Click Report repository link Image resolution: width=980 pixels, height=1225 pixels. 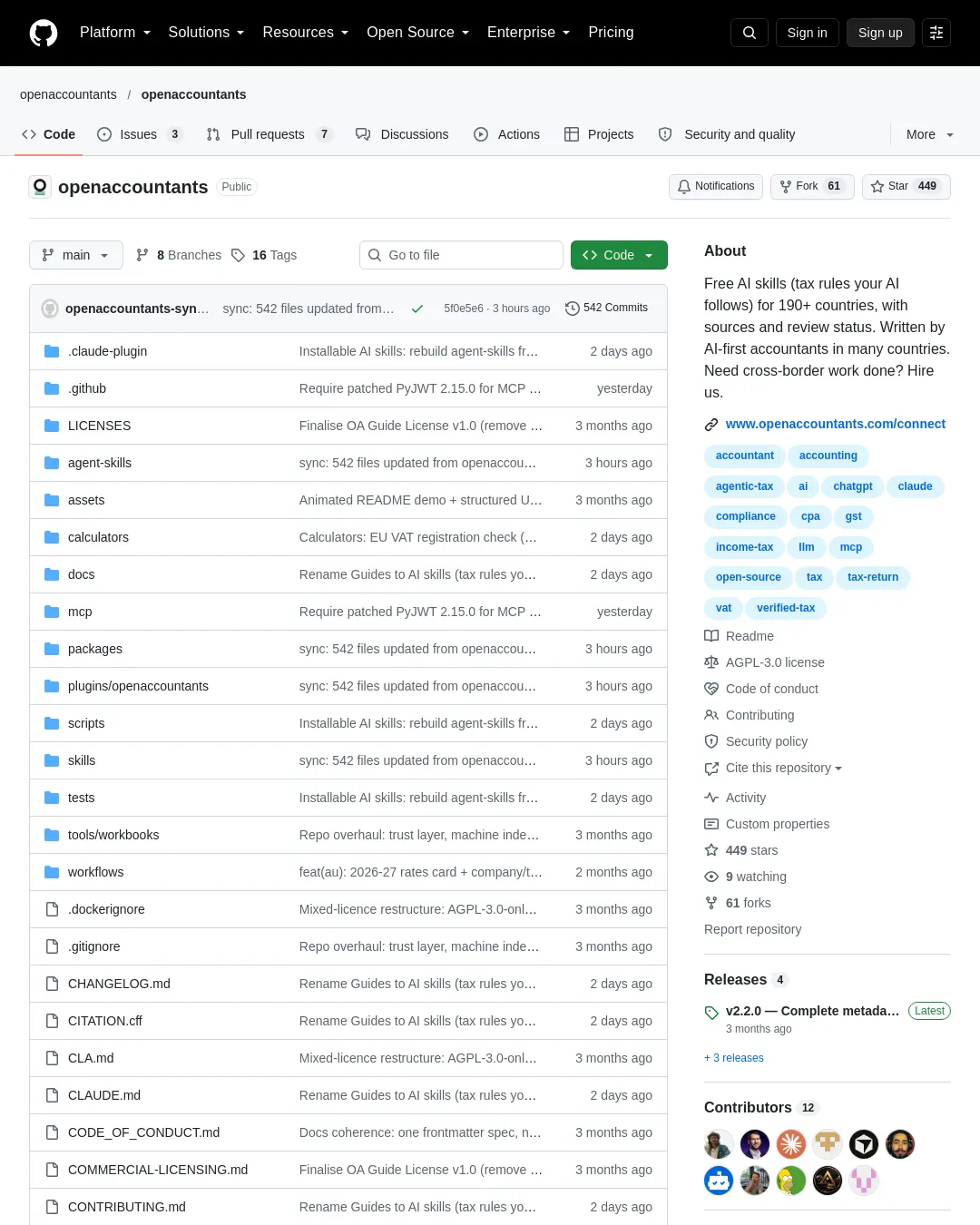752,929
